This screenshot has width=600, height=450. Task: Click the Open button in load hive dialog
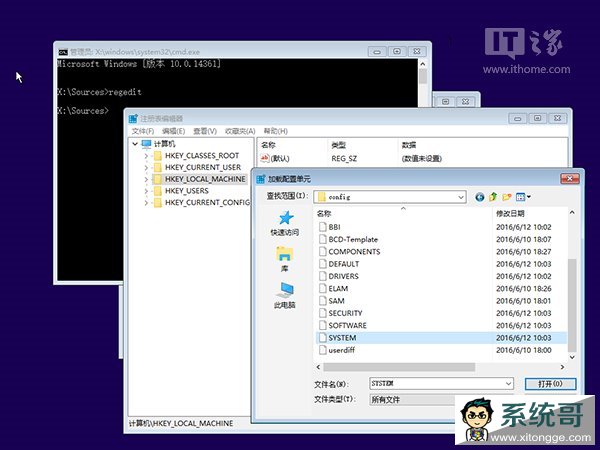(550, 384)
